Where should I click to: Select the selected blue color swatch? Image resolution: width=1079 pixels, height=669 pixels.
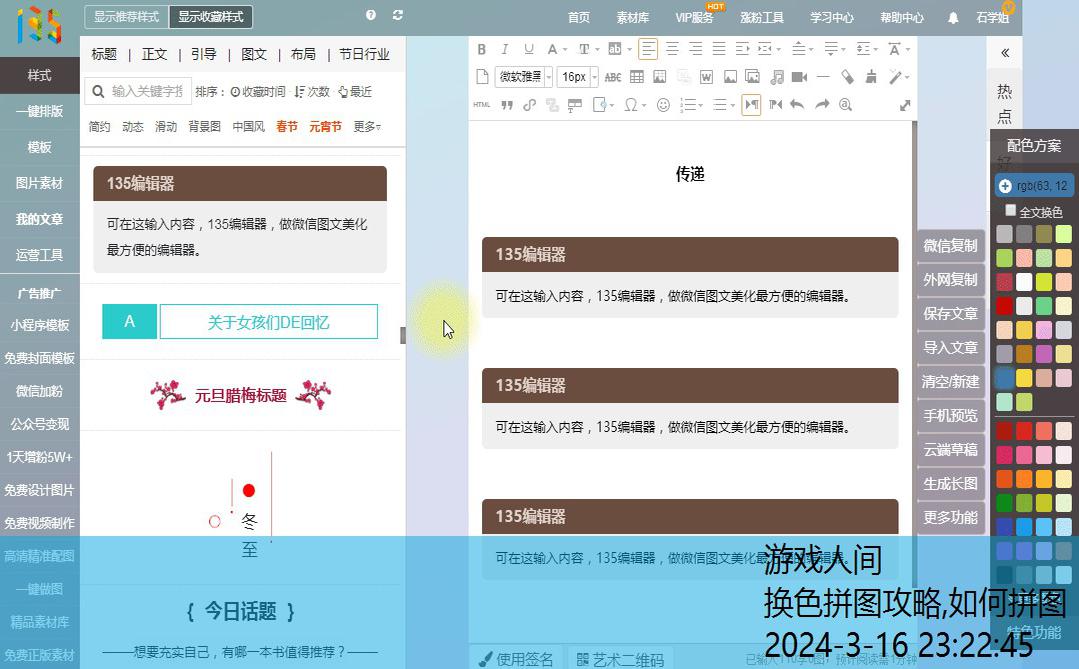[1004, 377]
